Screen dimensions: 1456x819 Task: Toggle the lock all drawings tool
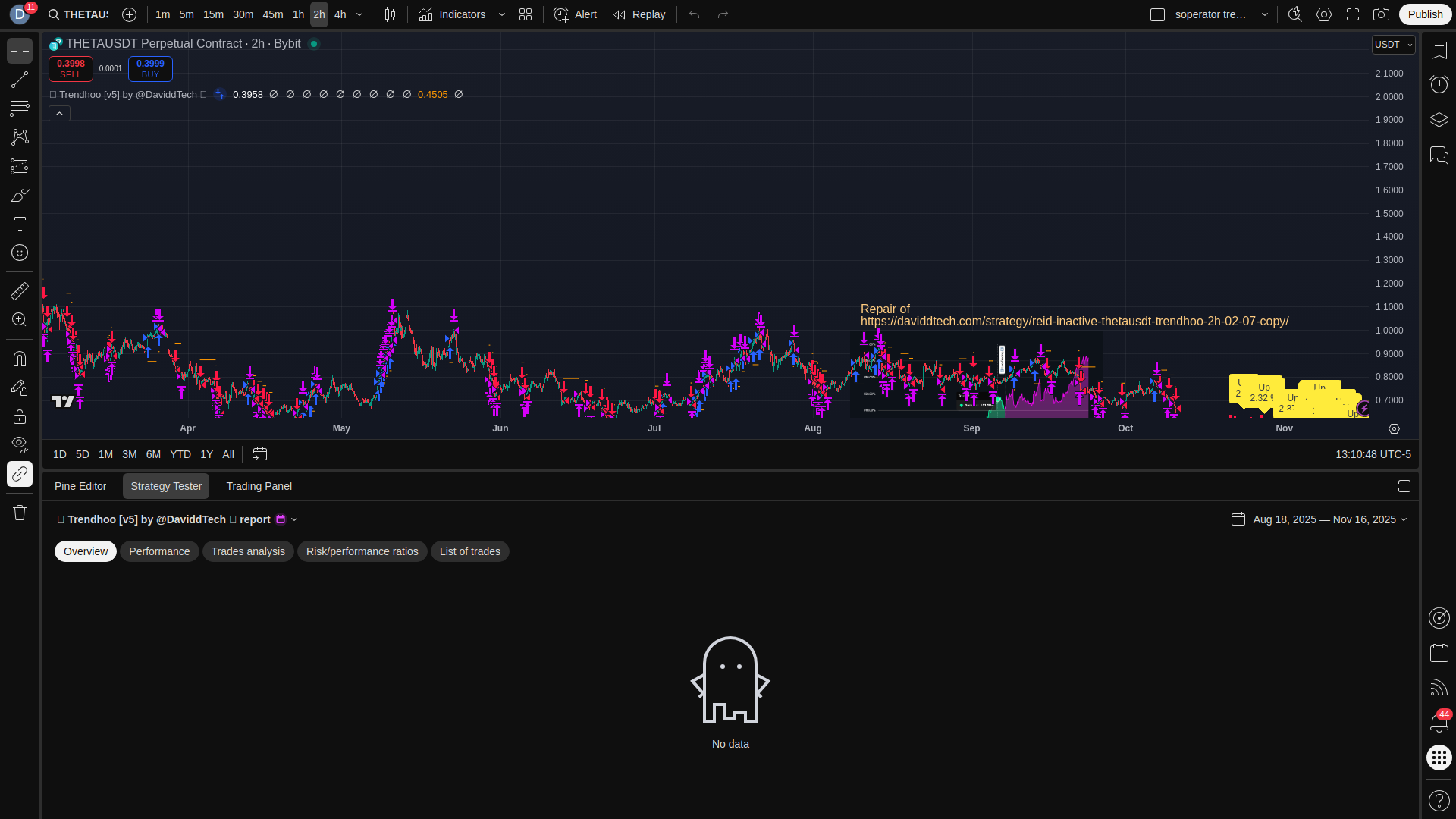pyautogui.click(x=20, y=416)
